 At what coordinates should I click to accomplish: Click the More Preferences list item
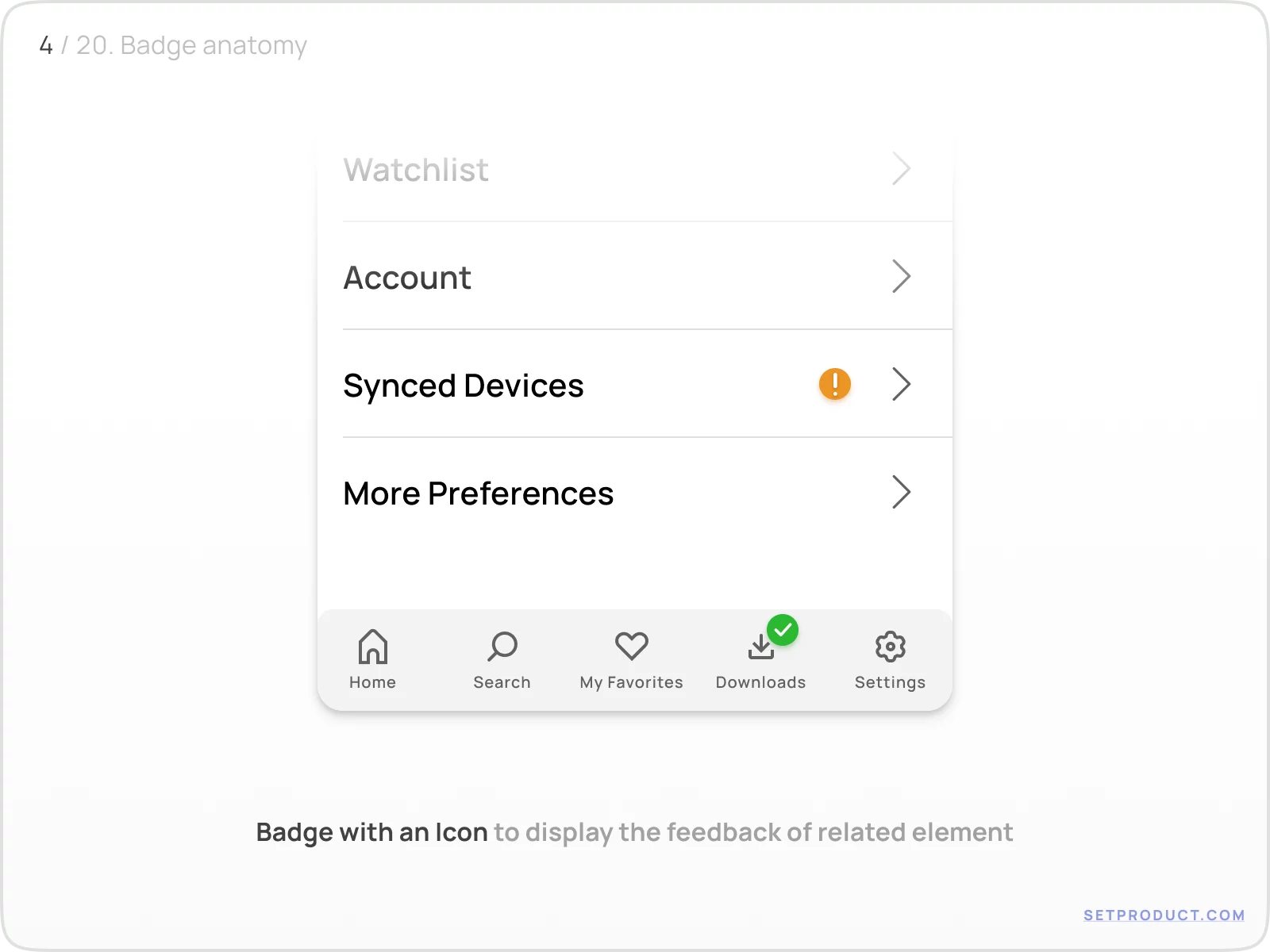click(x=478, y=493)
